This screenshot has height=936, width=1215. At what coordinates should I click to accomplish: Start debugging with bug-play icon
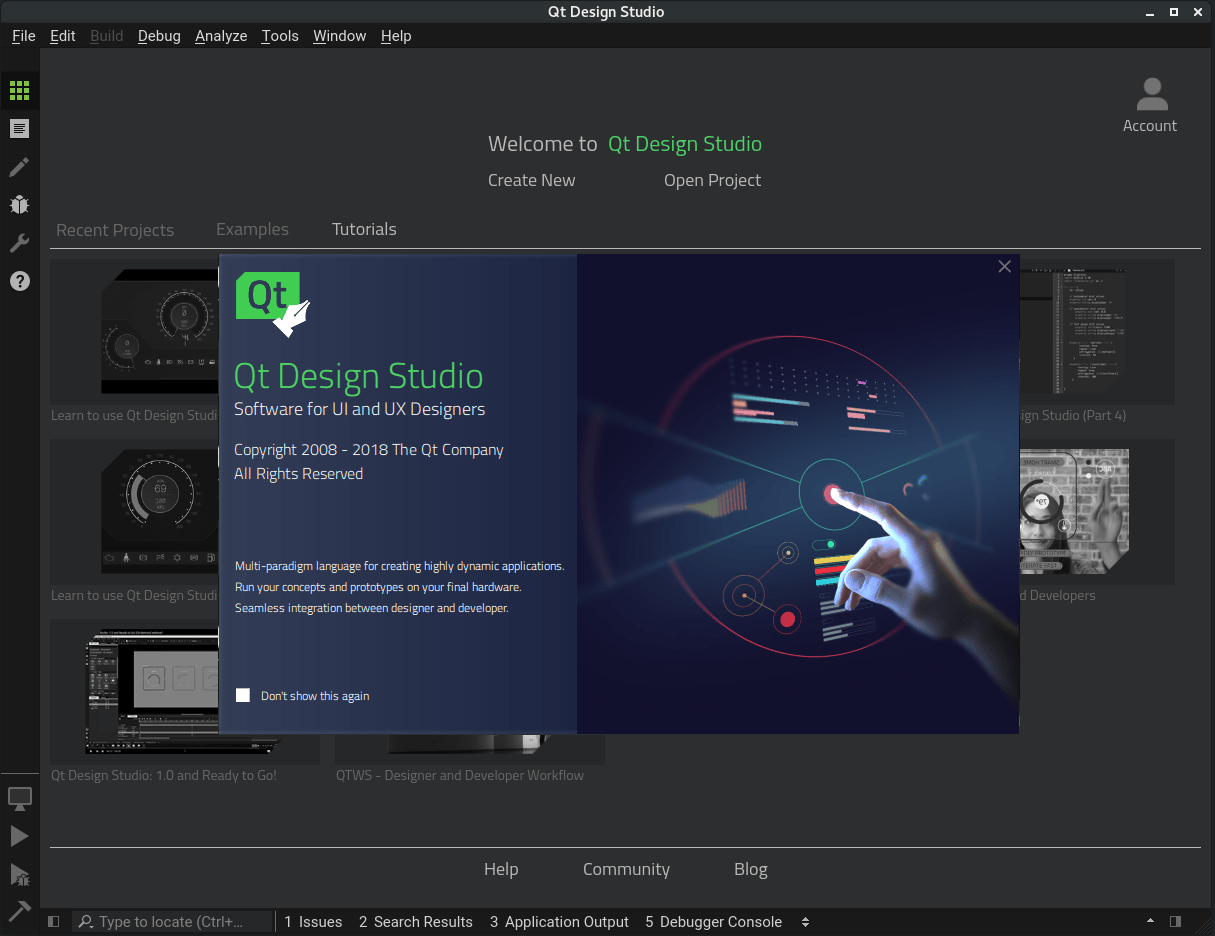19,875
